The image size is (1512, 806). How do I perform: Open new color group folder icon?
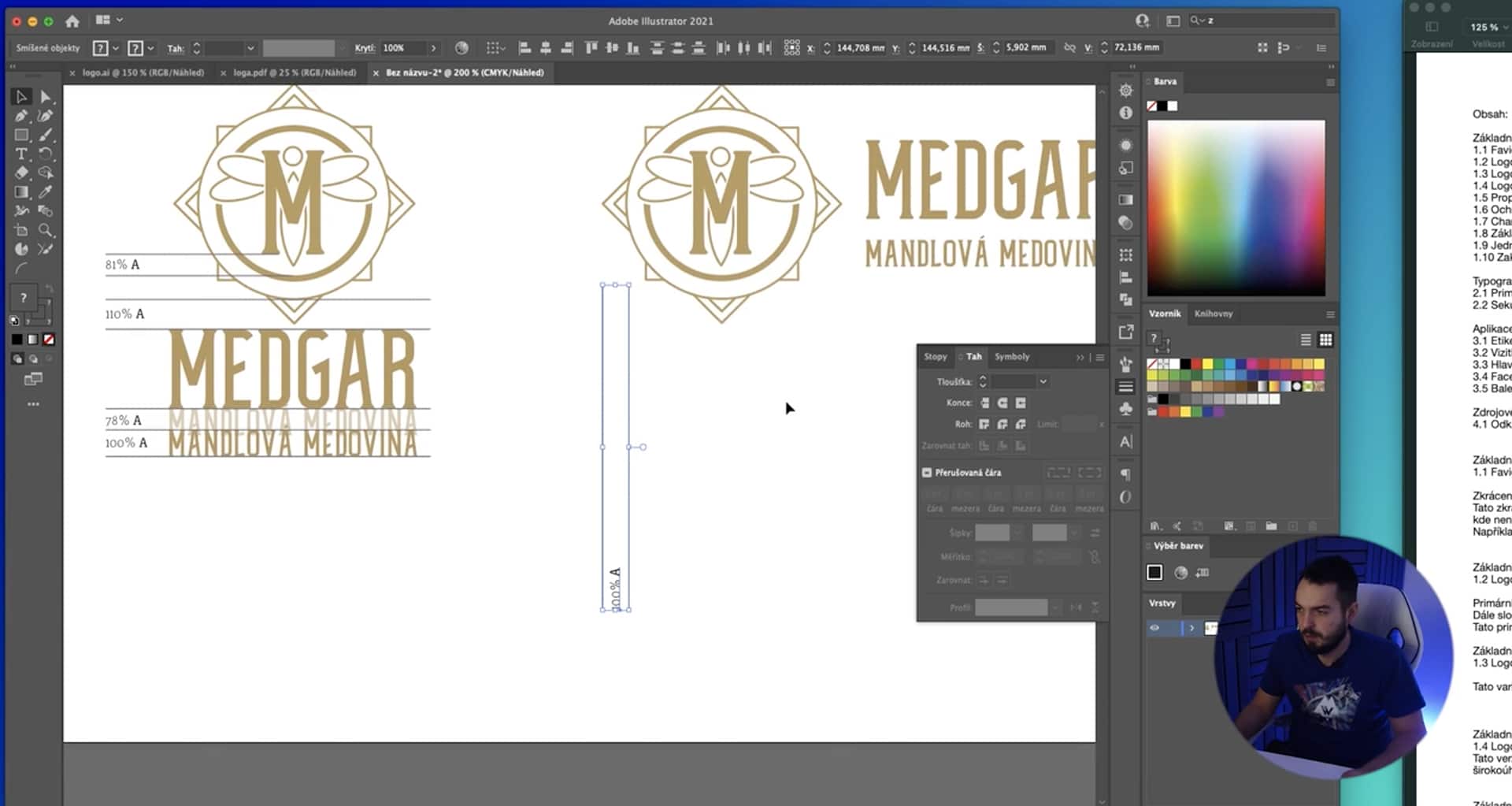click(x=1271, y=526)
